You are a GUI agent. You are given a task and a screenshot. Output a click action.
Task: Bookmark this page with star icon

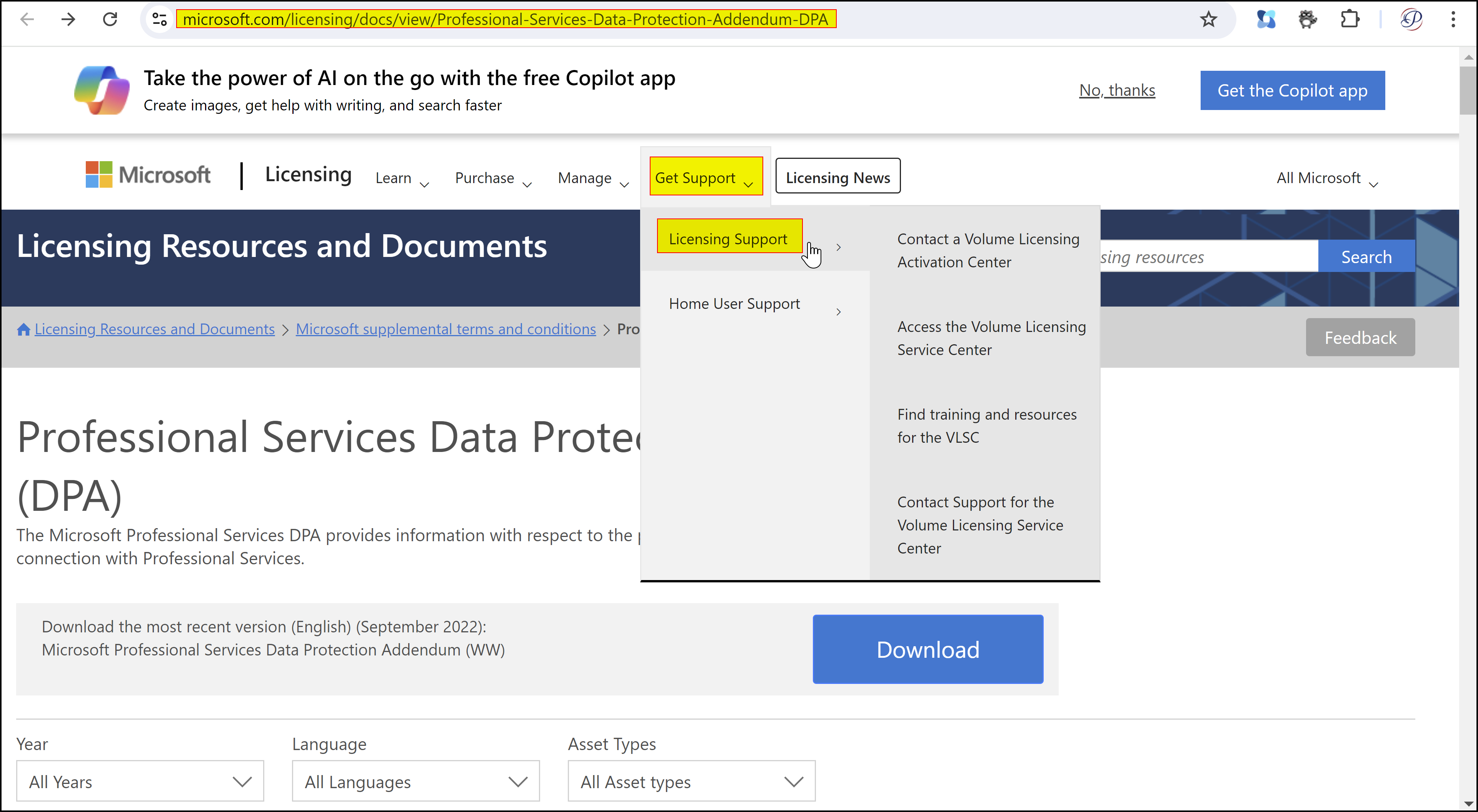pyautogui.click(x=1208, y=20)
